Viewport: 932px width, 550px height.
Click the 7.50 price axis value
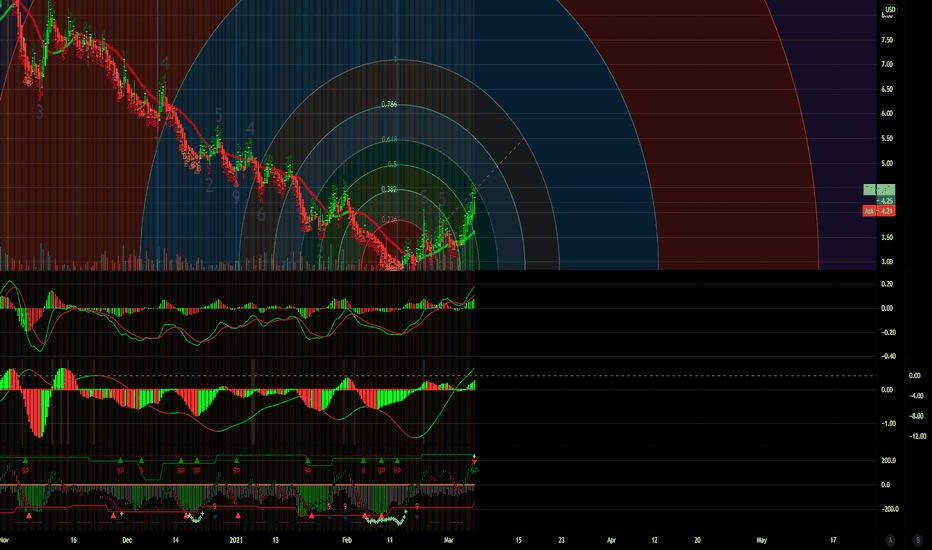(887, 40)
